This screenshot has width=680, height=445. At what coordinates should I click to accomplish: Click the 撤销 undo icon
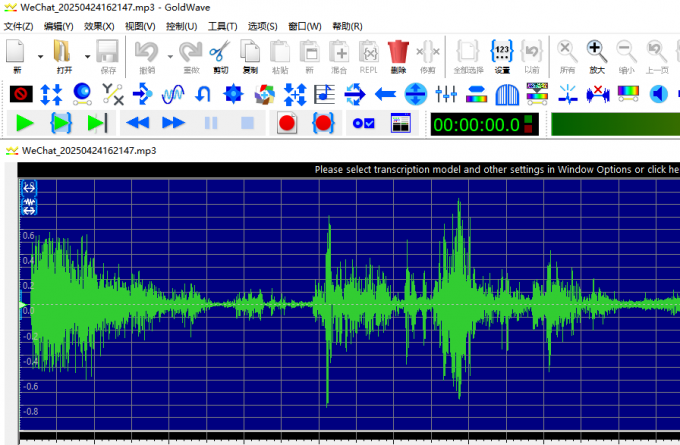coord(147,52)
